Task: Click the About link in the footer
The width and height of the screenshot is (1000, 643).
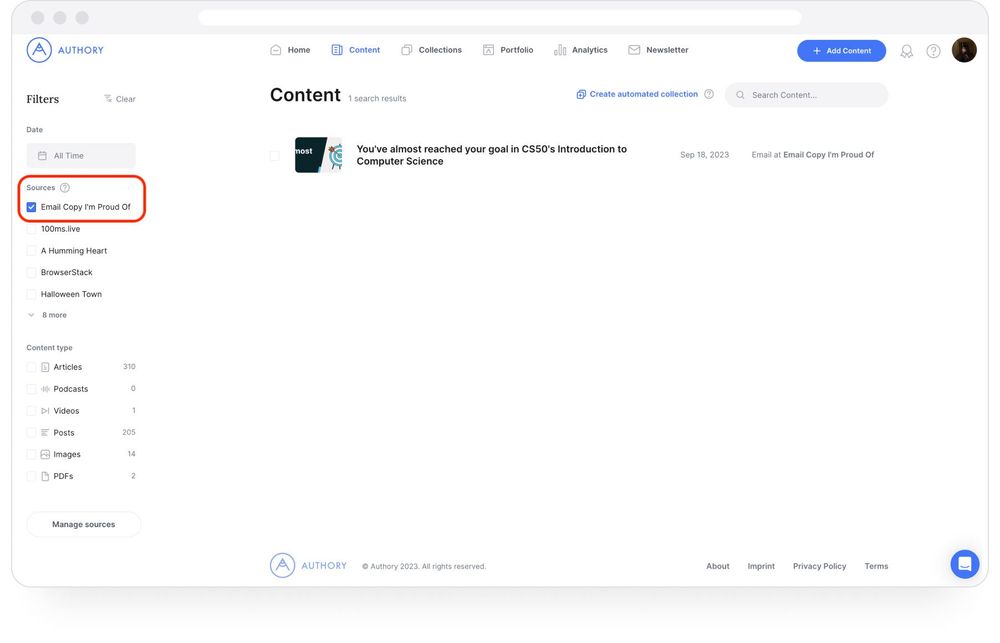Action: pyautogui.click(x=717, y=566)
